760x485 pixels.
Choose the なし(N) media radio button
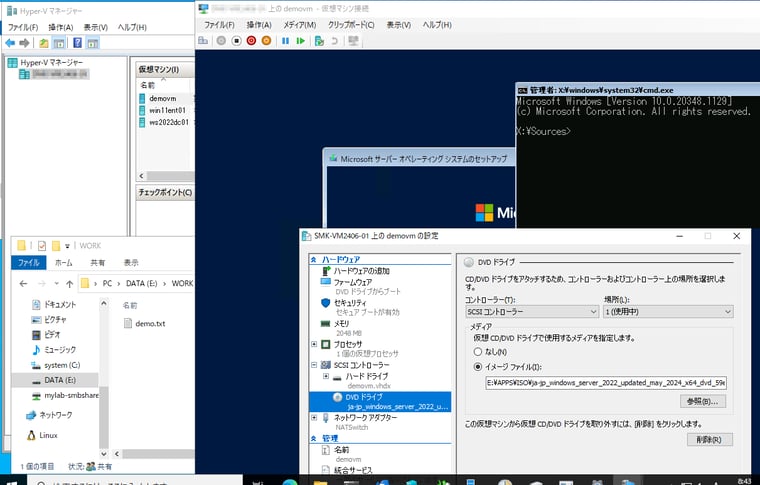[x=478, y=352]
